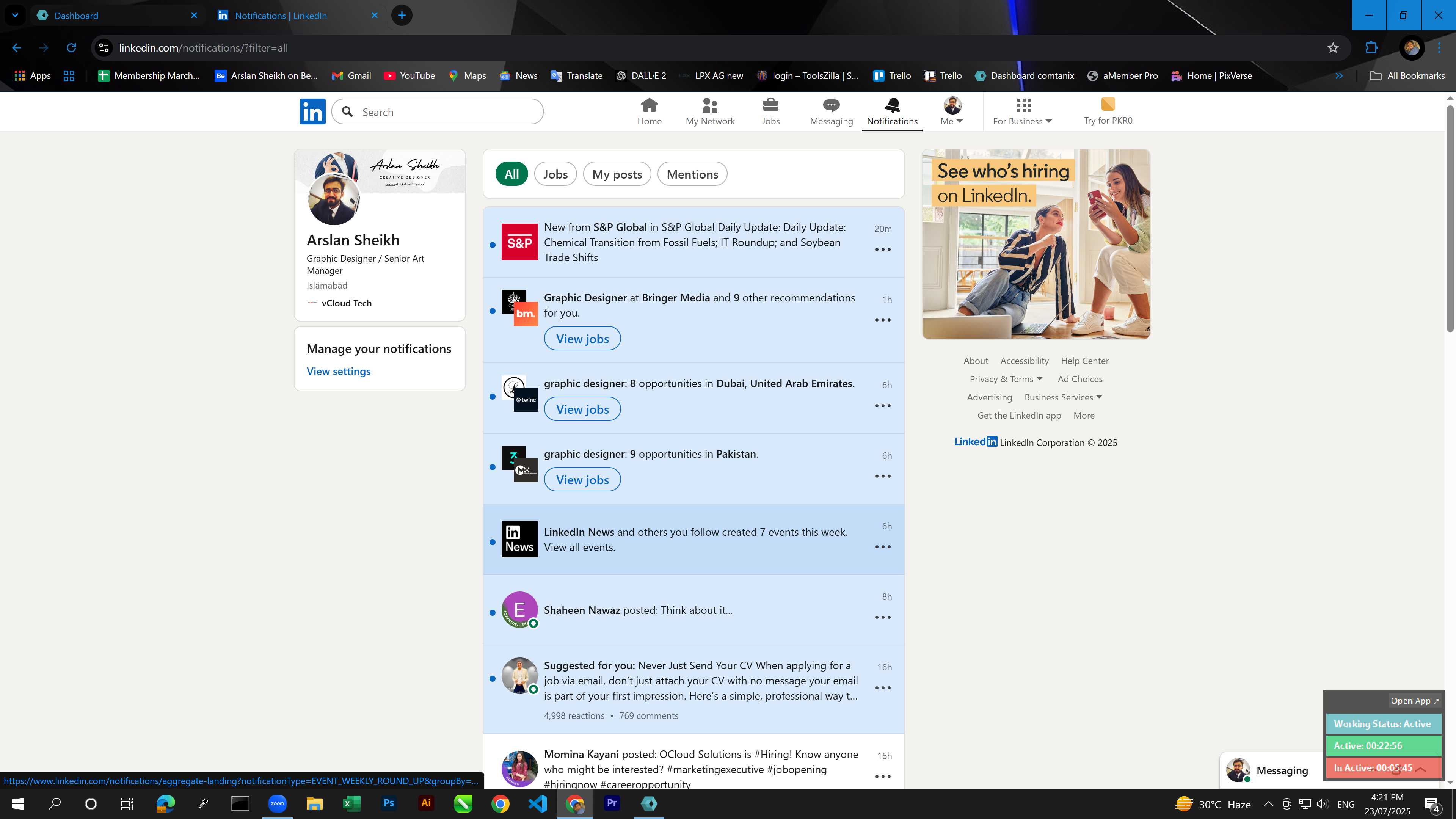Viewport: 1456px width, 819px height.
Task: Open new browser tab
Action: pyautogui.click(x=402, y=15)
